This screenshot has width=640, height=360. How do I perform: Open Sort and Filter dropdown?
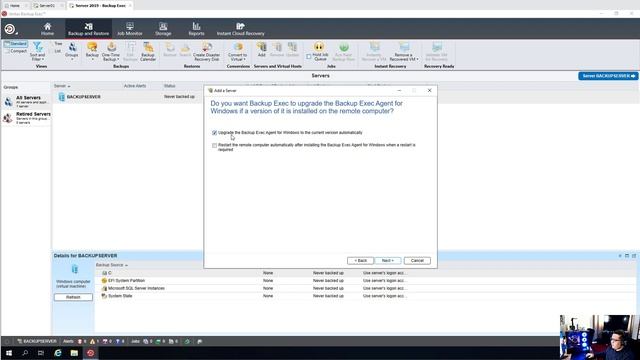38,51
